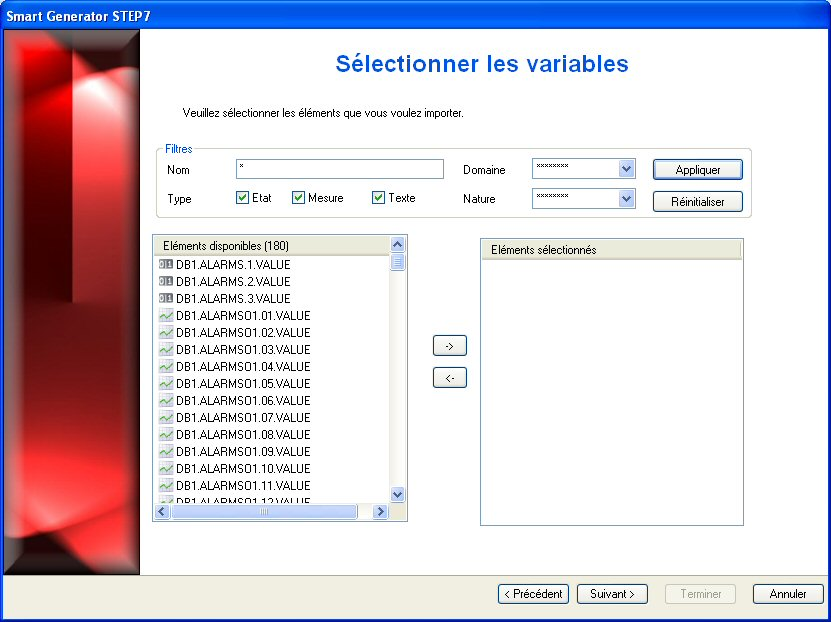
Task: Select DB1.ALARMS01.05.VALUE in the list
Action: click(243, 384)
